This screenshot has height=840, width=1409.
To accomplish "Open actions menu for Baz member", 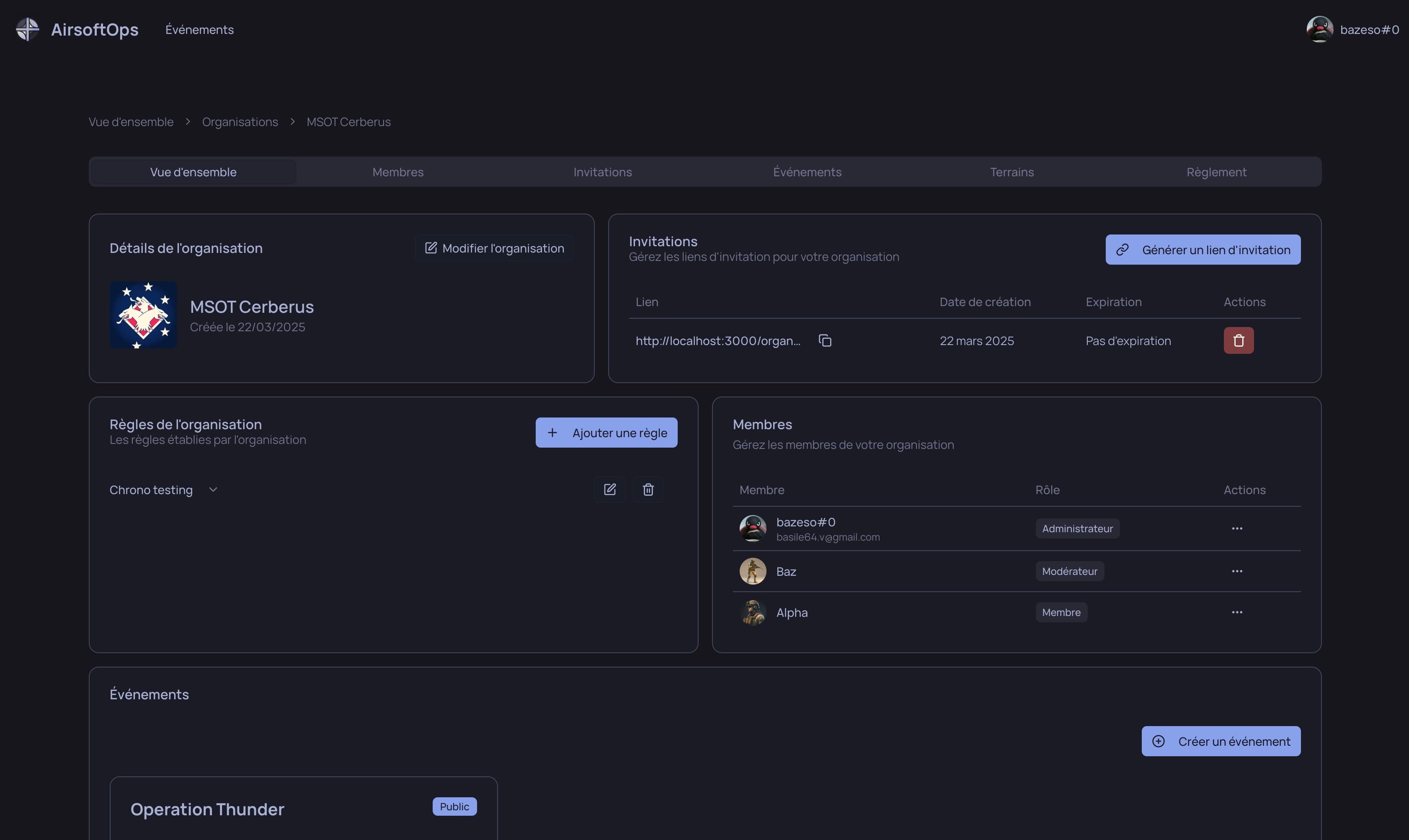I will pos(1236,571).
